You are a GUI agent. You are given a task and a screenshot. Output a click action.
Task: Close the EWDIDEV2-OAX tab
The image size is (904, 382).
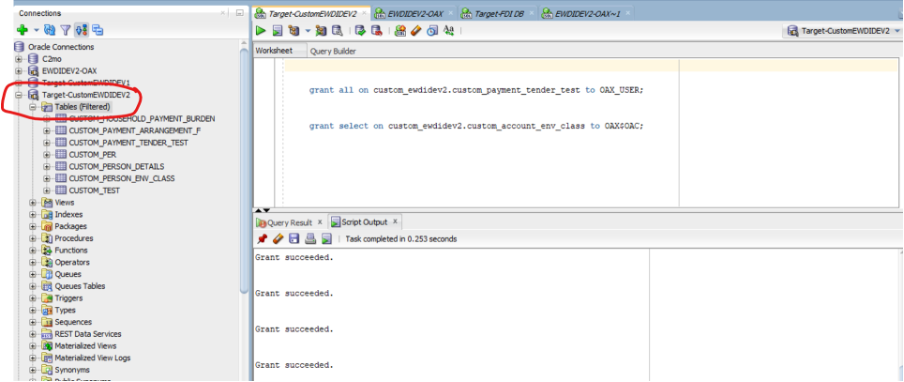click(x=450, y=13)
